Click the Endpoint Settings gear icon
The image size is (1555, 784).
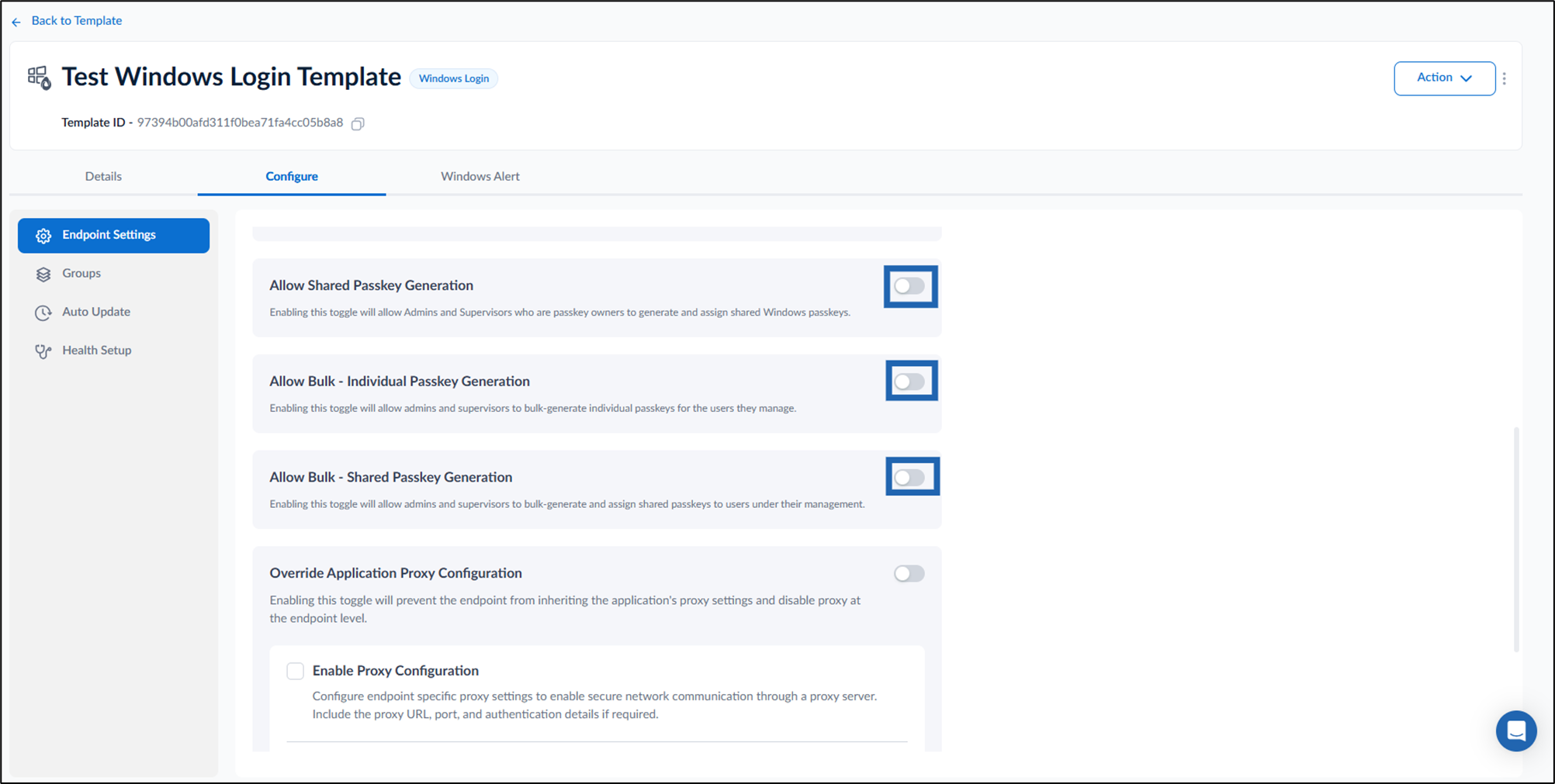[x=43, y=236]
